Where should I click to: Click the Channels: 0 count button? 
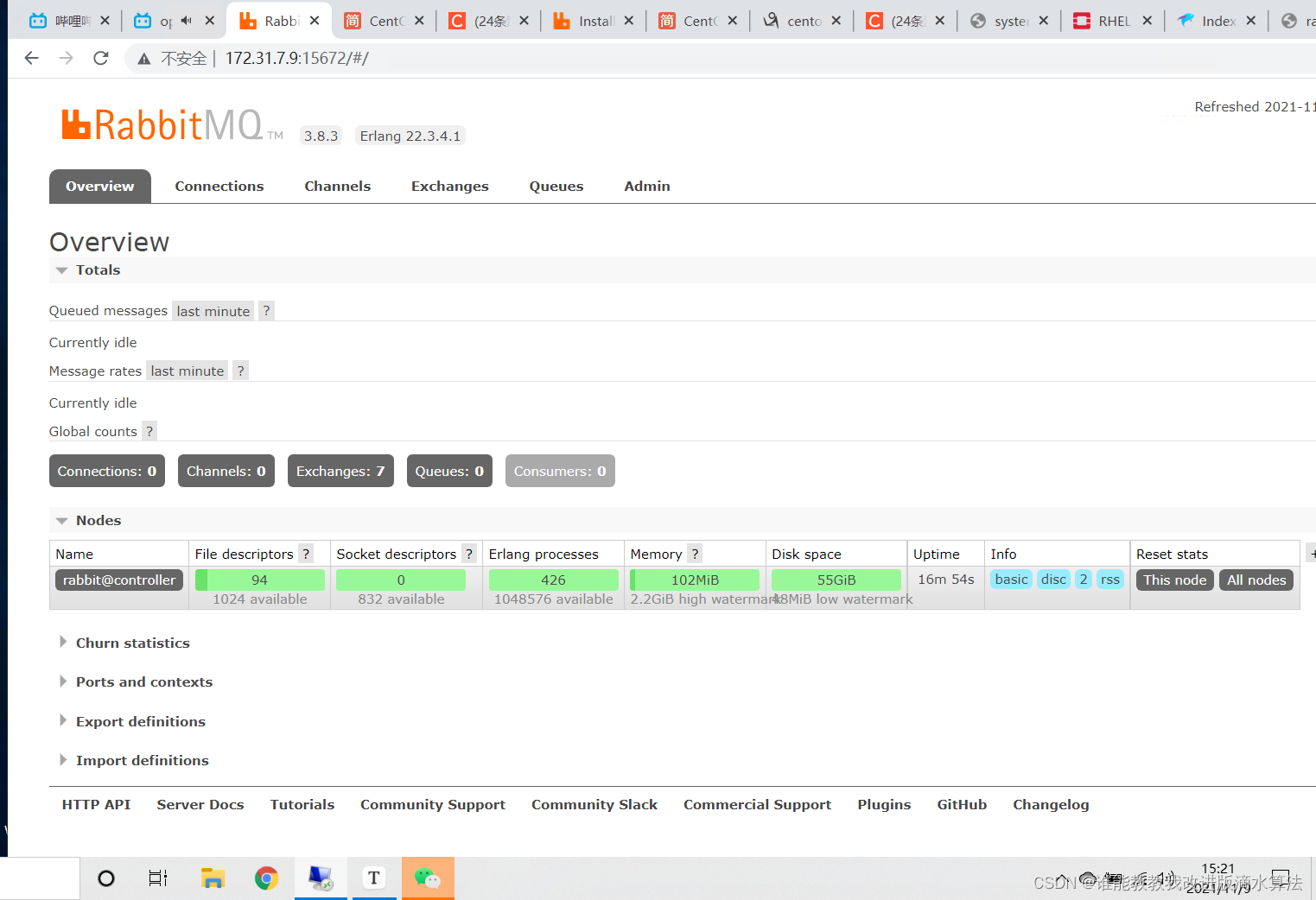[x=226, y=471]
